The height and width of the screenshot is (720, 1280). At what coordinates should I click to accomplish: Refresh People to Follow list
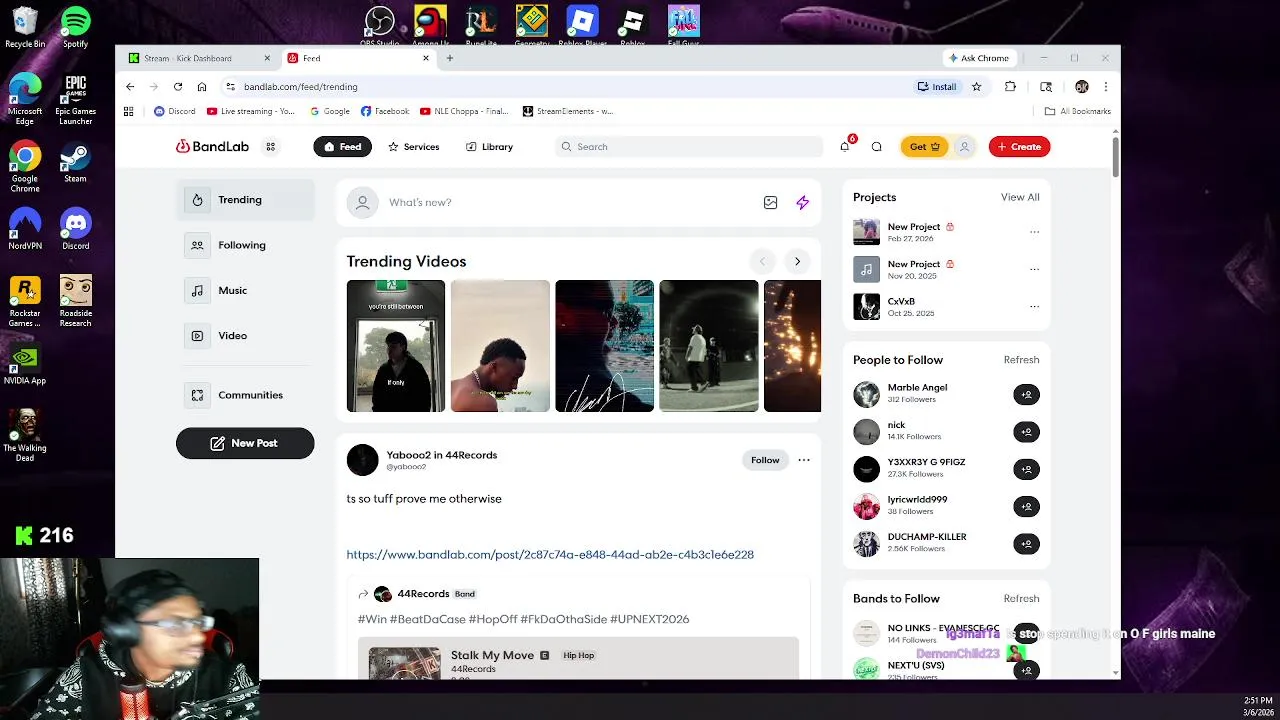point(1021,360)
